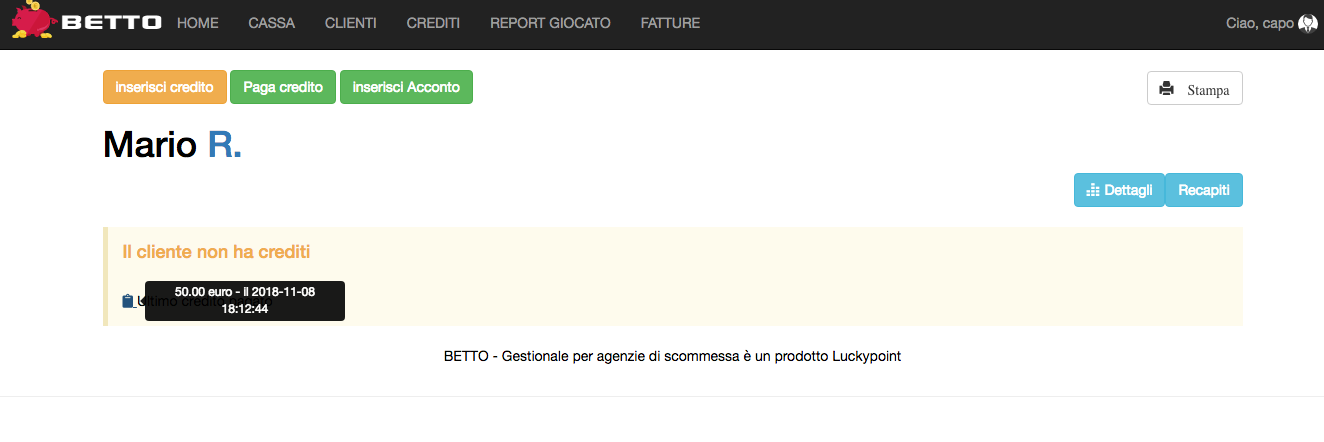This screenshot has height=442, width=1324.
Task: Click the bar chart icon on Dettagli
Action: coord(1092,190)
